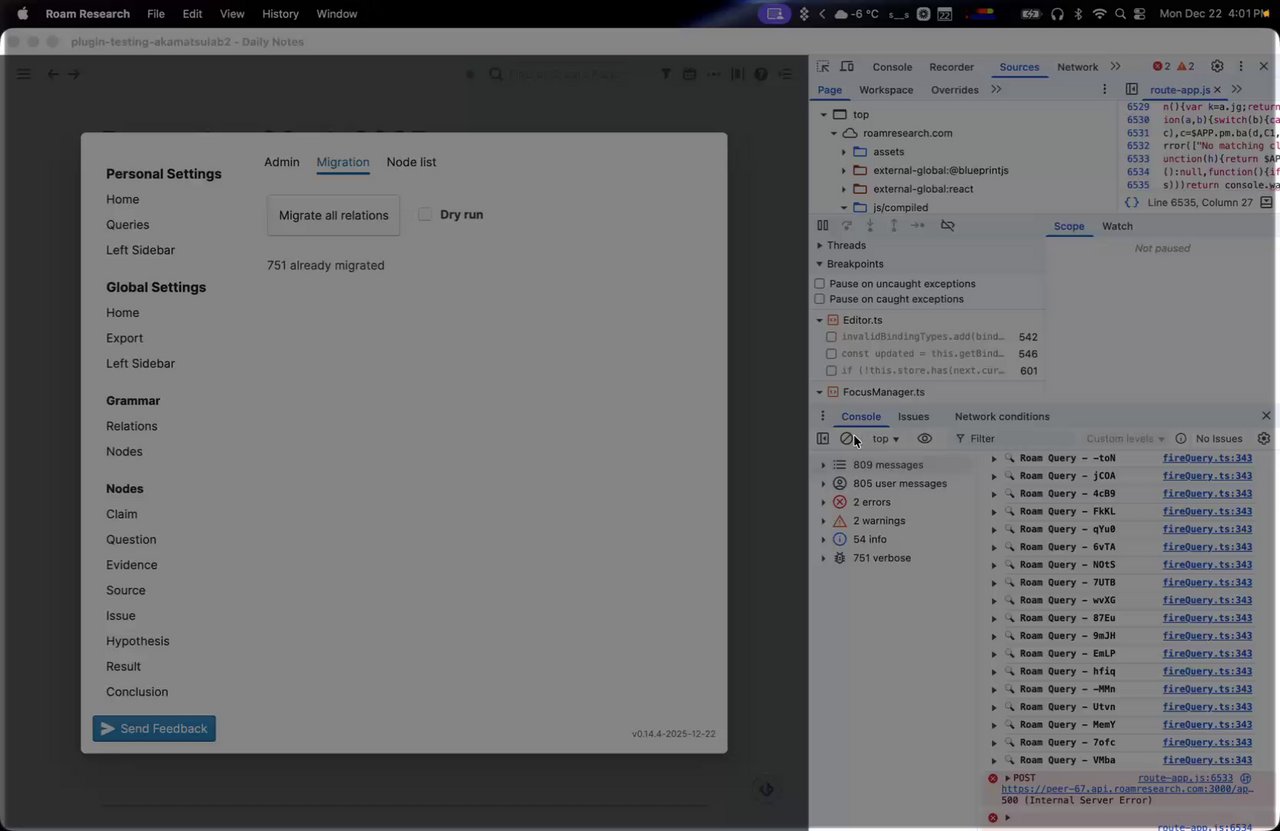The height and width of the screenshot is (831, 1280).
Task: Click the Send Feedback button
Action: point(154,729)
